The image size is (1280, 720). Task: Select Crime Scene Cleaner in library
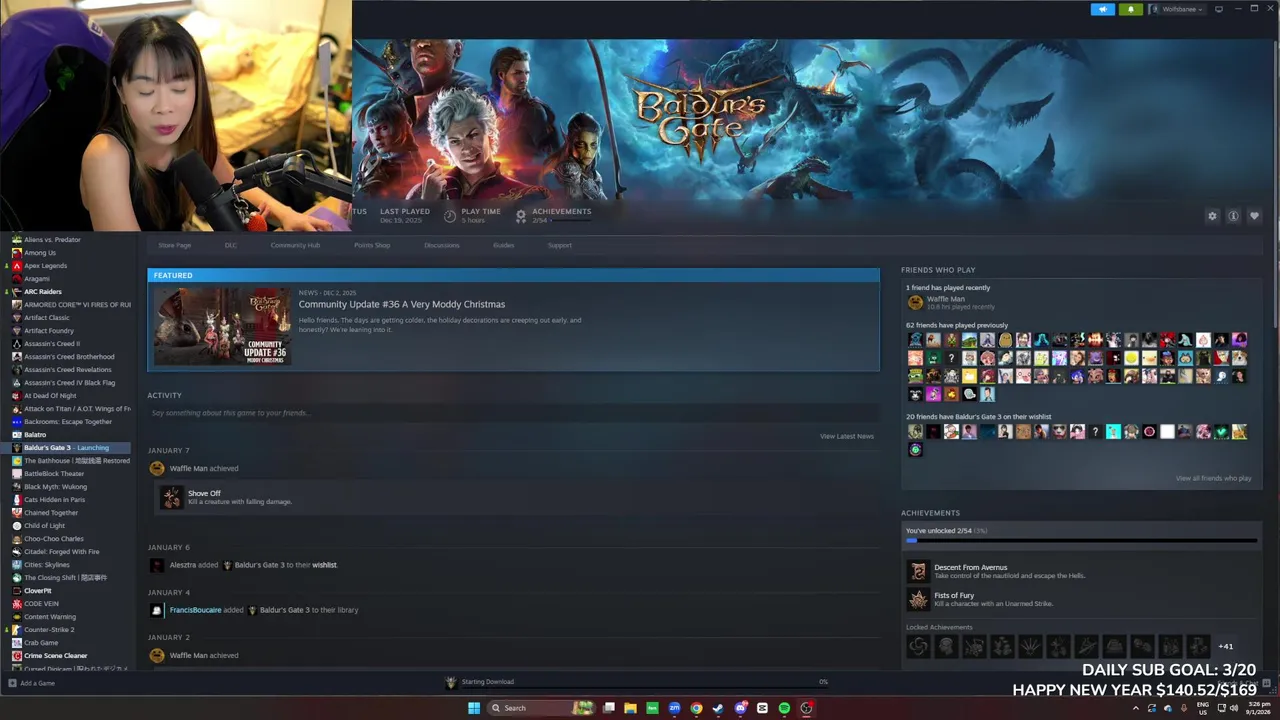[x=55, y=656]
